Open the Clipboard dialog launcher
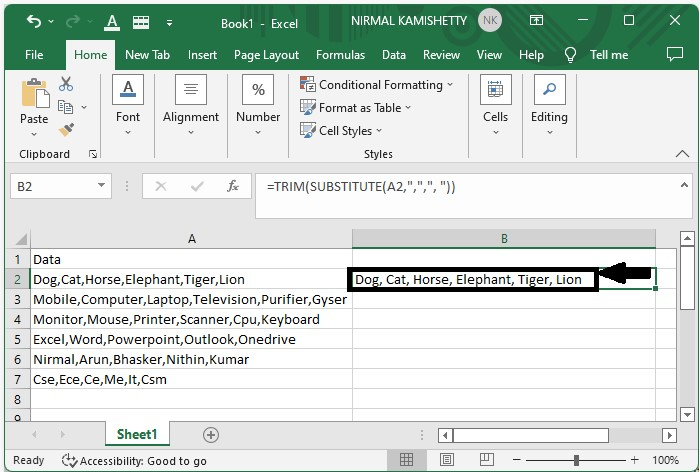This screenshot has width=700, height=472. click(93, 154)
